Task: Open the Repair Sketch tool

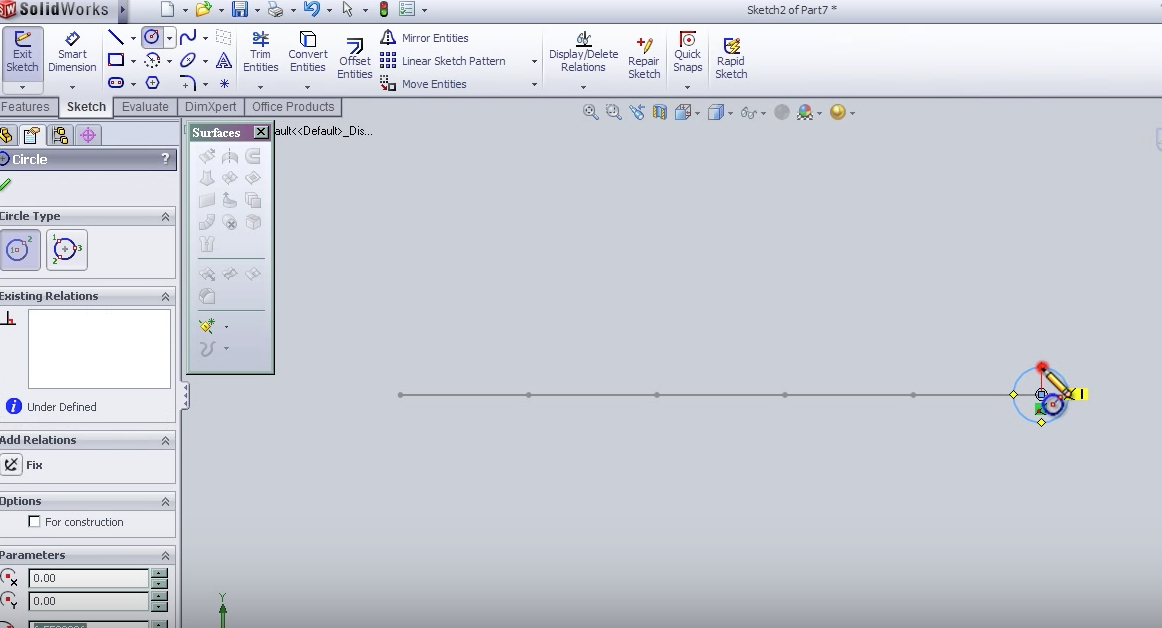Action: coord(644,58)
